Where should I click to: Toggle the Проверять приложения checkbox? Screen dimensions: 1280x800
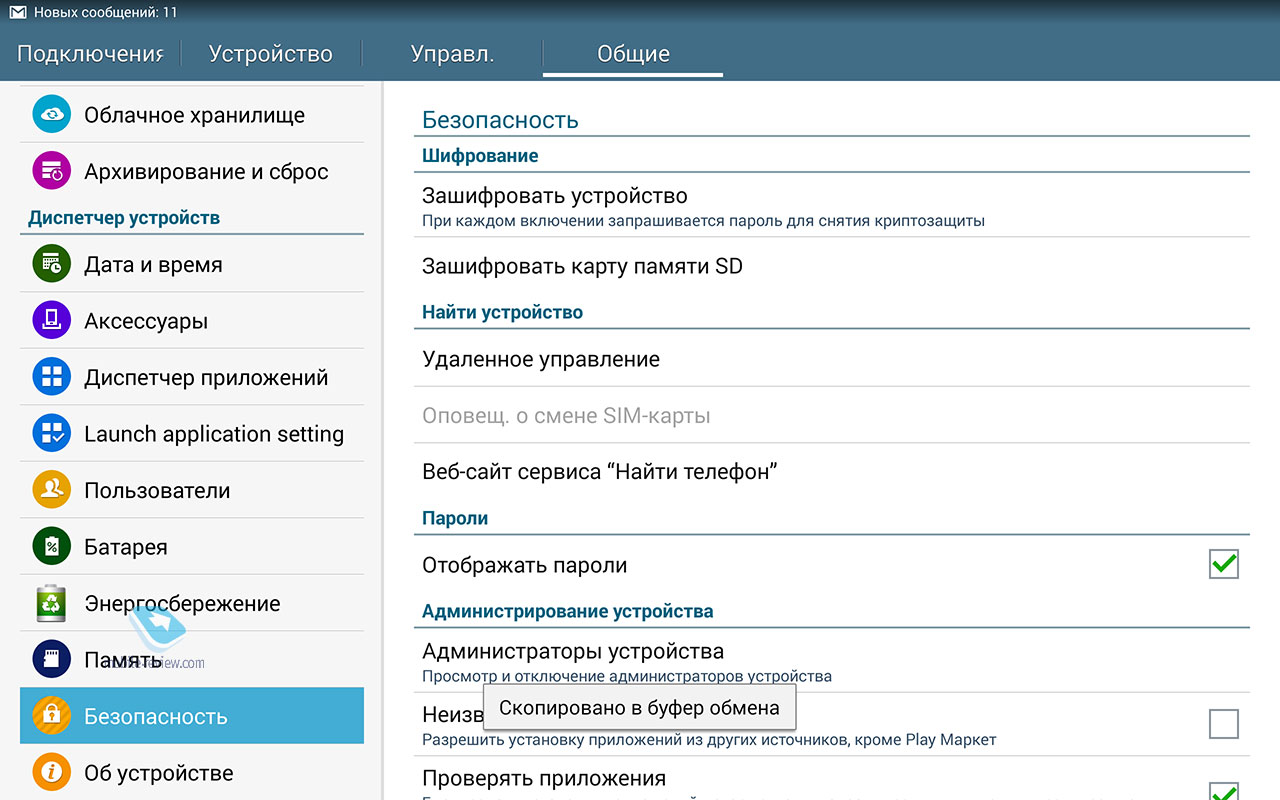pyautogui.click(x=1223, y=790)
